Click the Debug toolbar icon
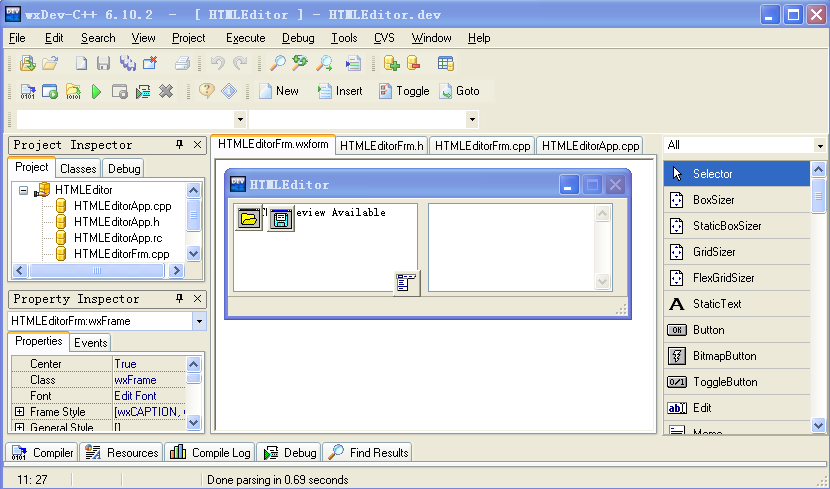 tap(143, 91)
